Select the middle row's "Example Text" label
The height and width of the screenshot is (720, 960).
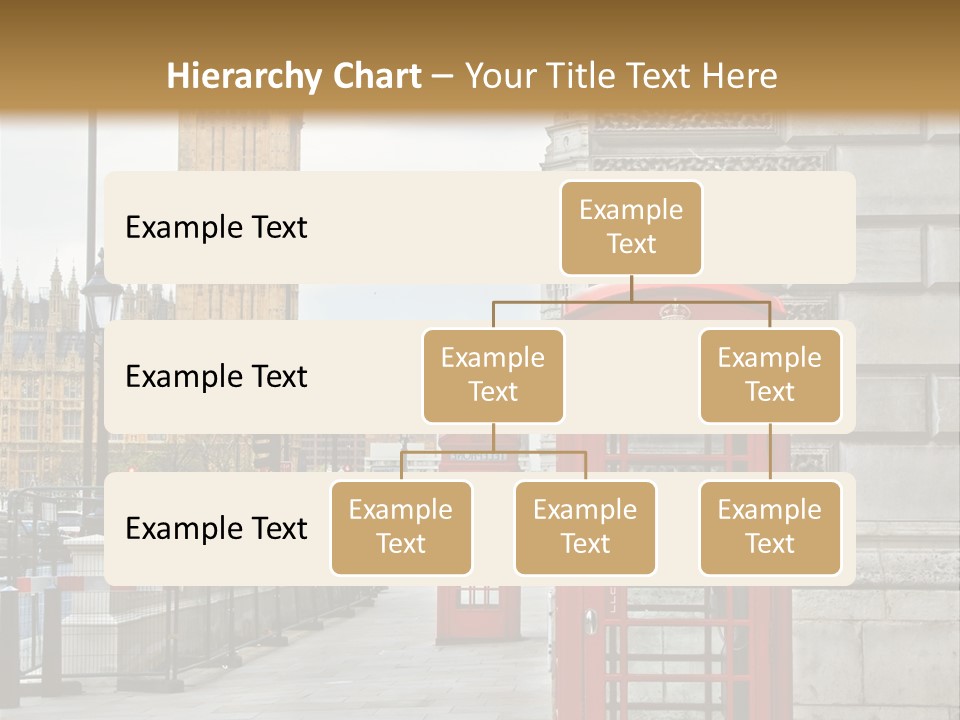coord(216,377)
